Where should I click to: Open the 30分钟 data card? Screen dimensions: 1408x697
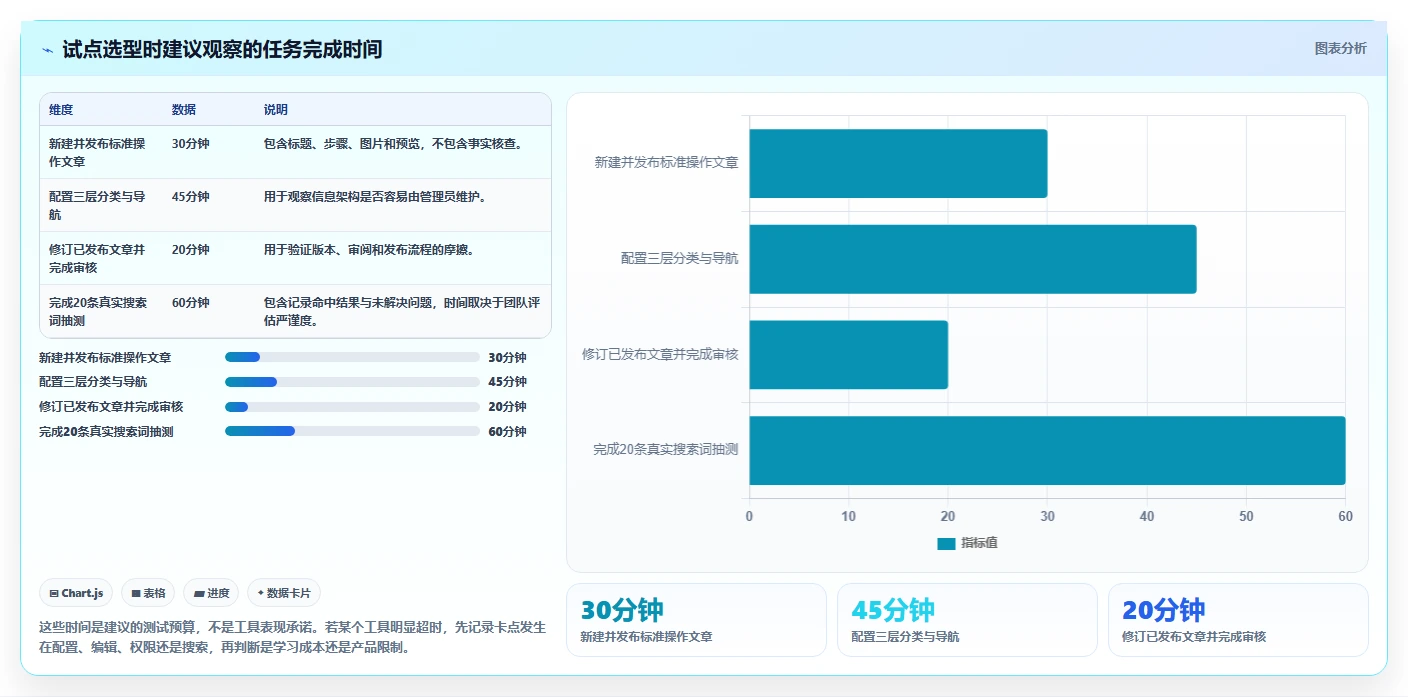coord(696,620)
